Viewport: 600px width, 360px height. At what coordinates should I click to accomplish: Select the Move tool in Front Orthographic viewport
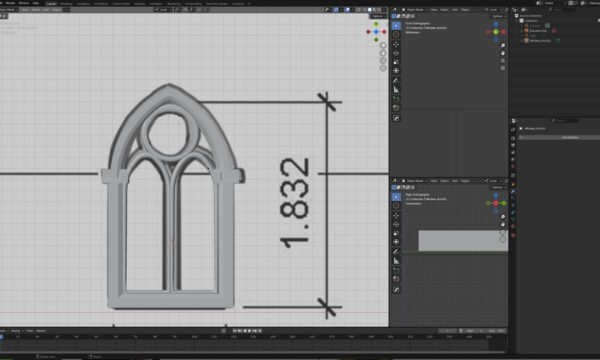[396, 44]
